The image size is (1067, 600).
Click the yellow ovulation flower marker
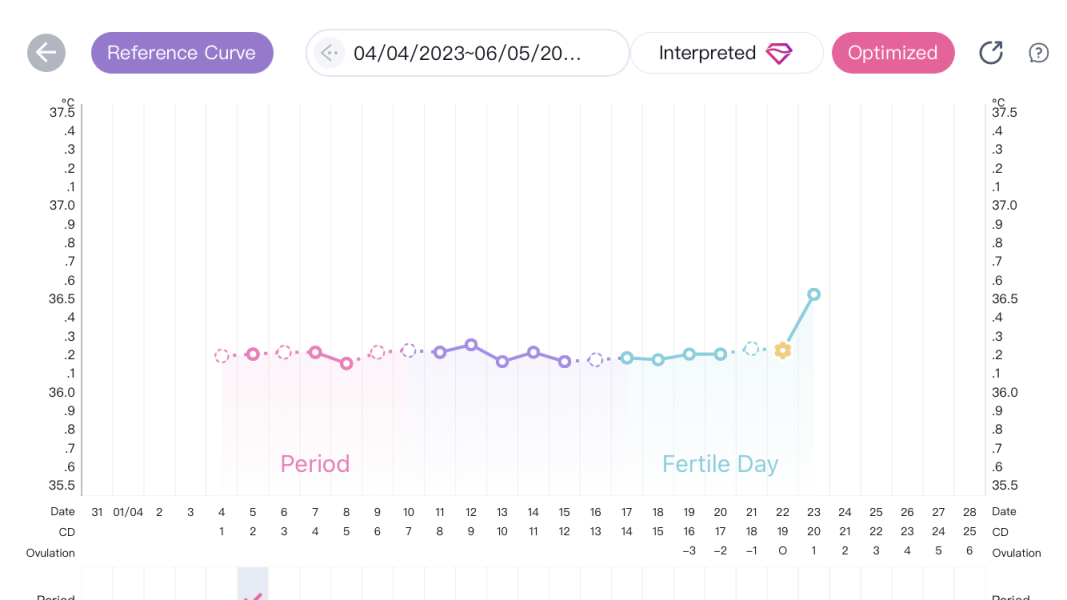pyautogui.click(x=783, y=351)
